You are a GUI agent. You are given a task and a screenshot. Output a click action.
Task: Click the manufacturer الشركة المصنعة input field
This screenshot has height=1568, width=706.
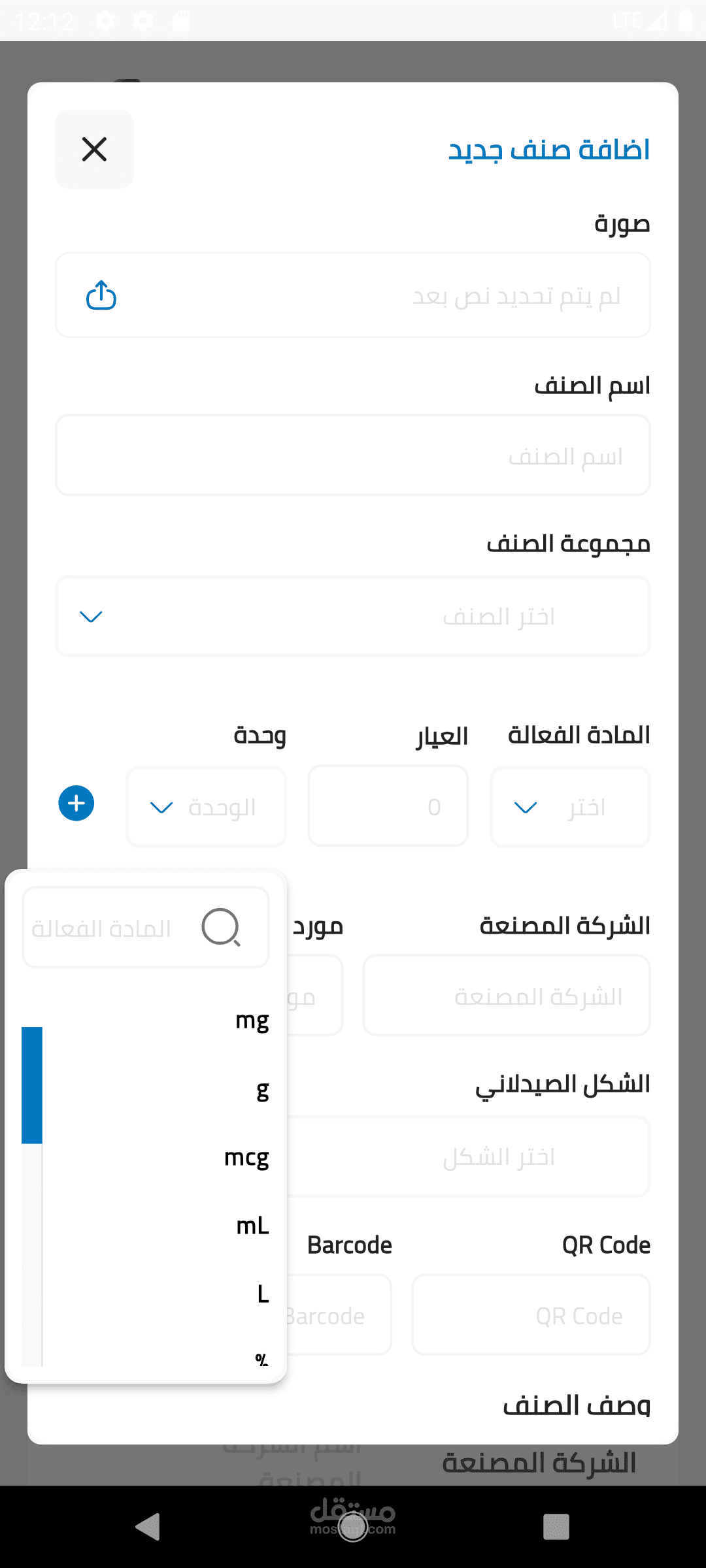tap(507, 996)
